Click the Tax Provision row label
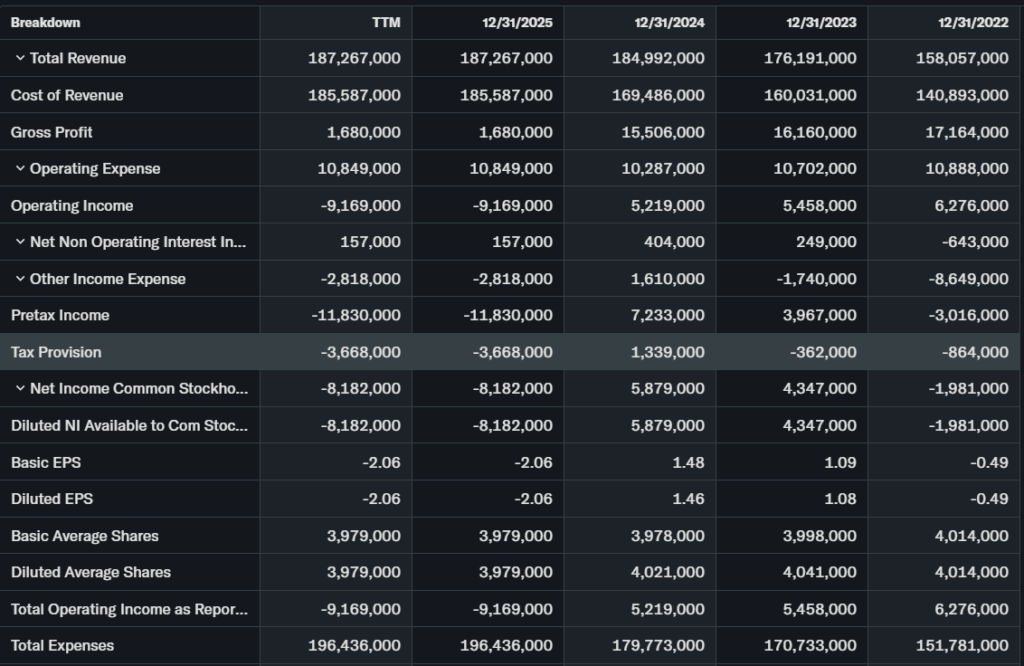Screen dimensions: 1024x666 (x=56, y=352)
